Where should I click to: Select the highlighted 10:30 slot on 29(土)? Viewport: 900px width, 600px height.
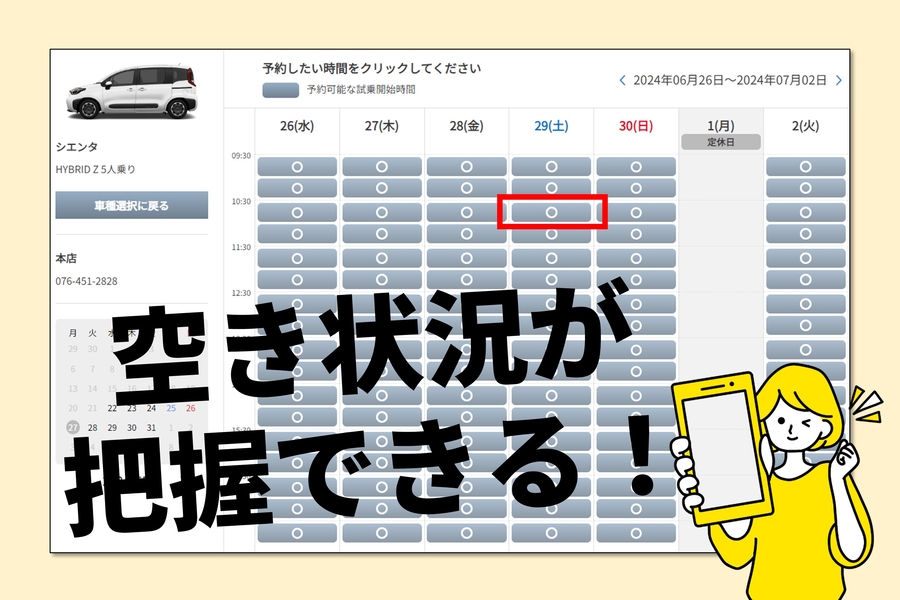[x=553, y=211]
